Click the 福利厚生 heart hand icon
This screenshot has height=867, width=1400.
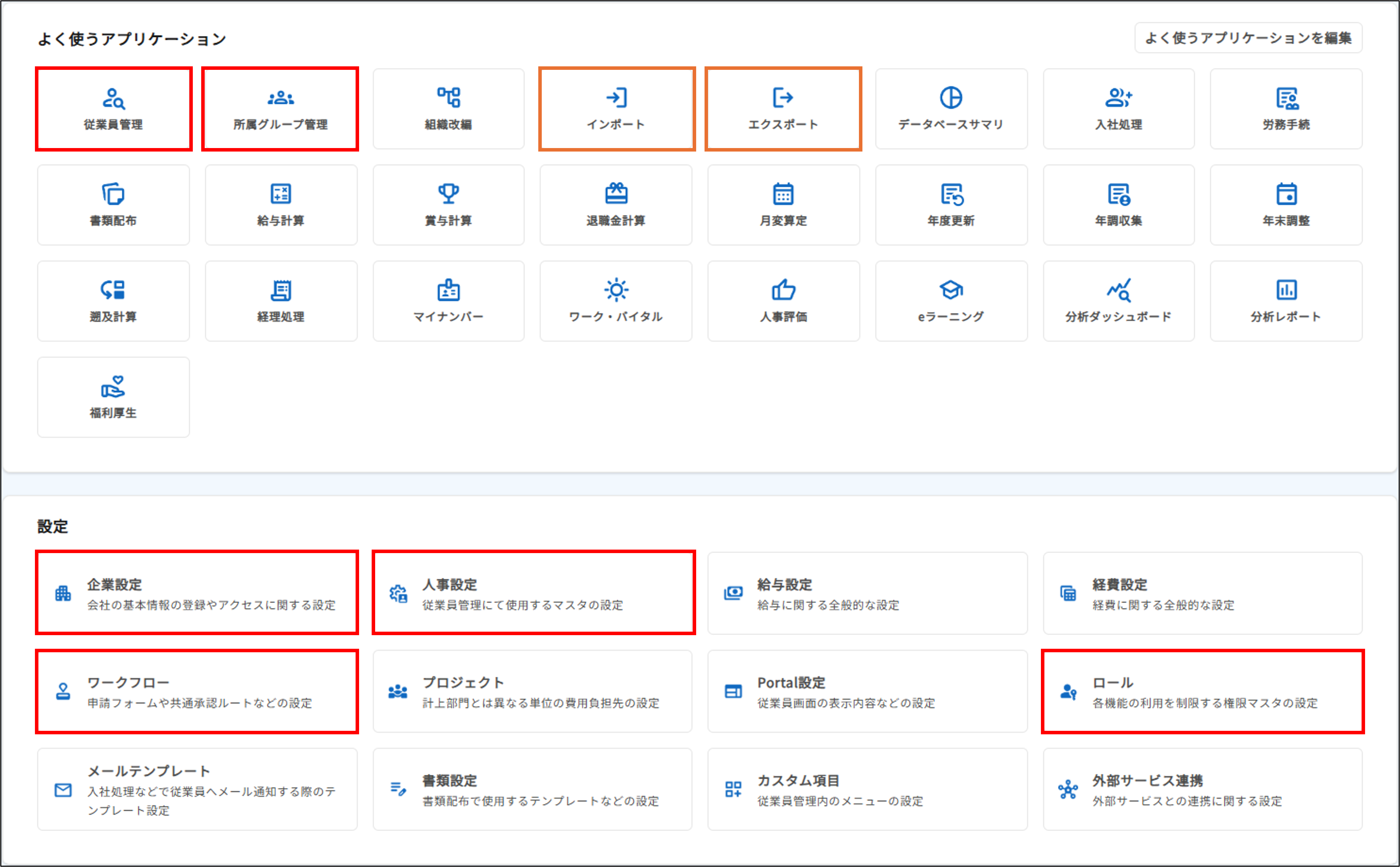click(x=114, y=387)
